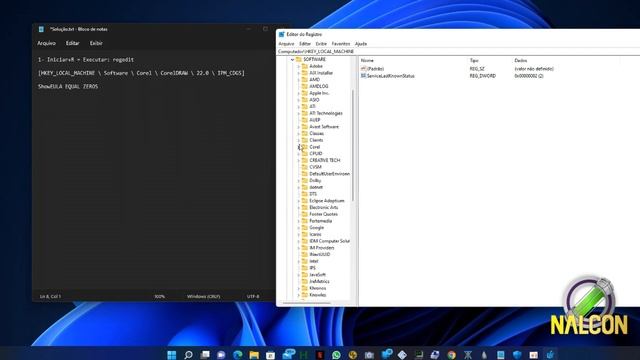Select the IM Providers registry key
Image resolution: width=640 pixels, height=360 pixels.
pyautogui.click(x=322, y=248)
